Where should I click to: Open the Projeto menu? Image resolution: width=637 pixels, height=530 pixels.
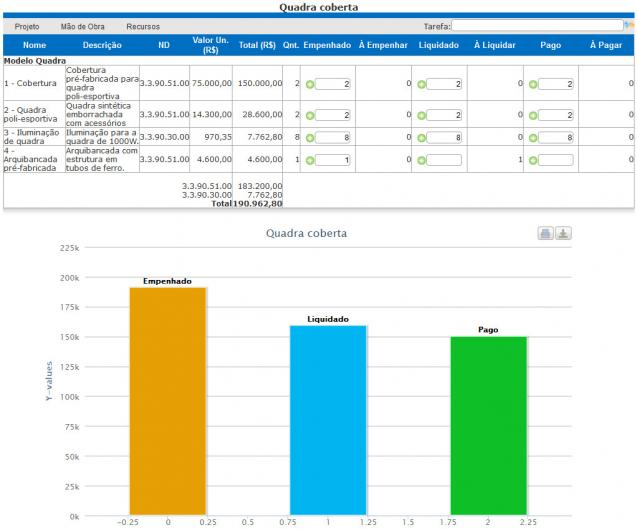[27, 26]
